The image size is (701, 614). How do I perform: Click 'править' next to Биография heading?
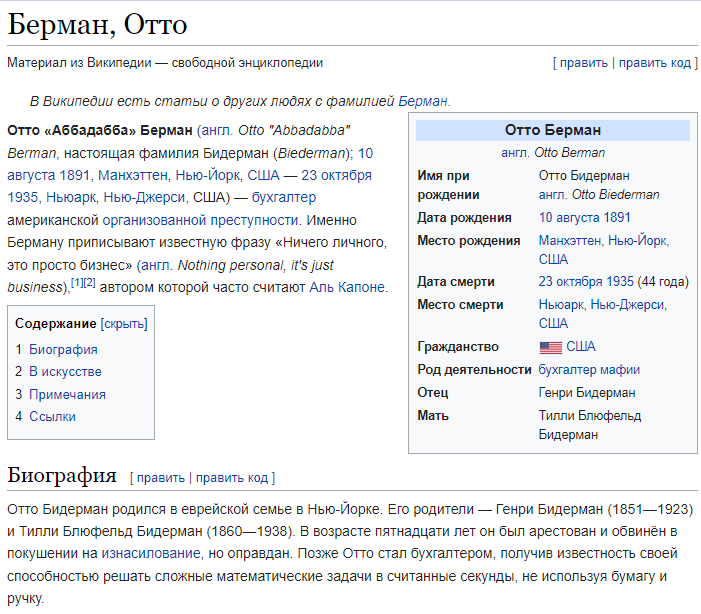(160, 478)
